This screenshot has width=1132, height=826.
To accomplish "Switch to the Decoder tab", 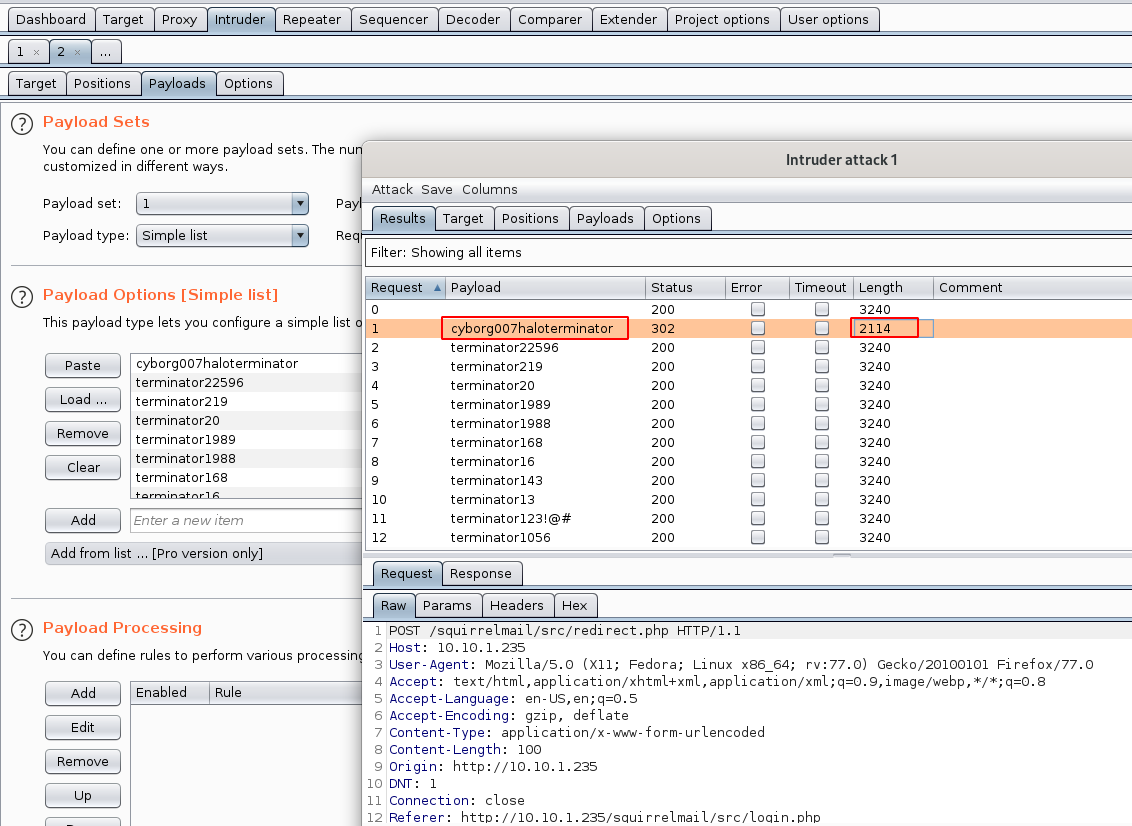I will [473, 18].
